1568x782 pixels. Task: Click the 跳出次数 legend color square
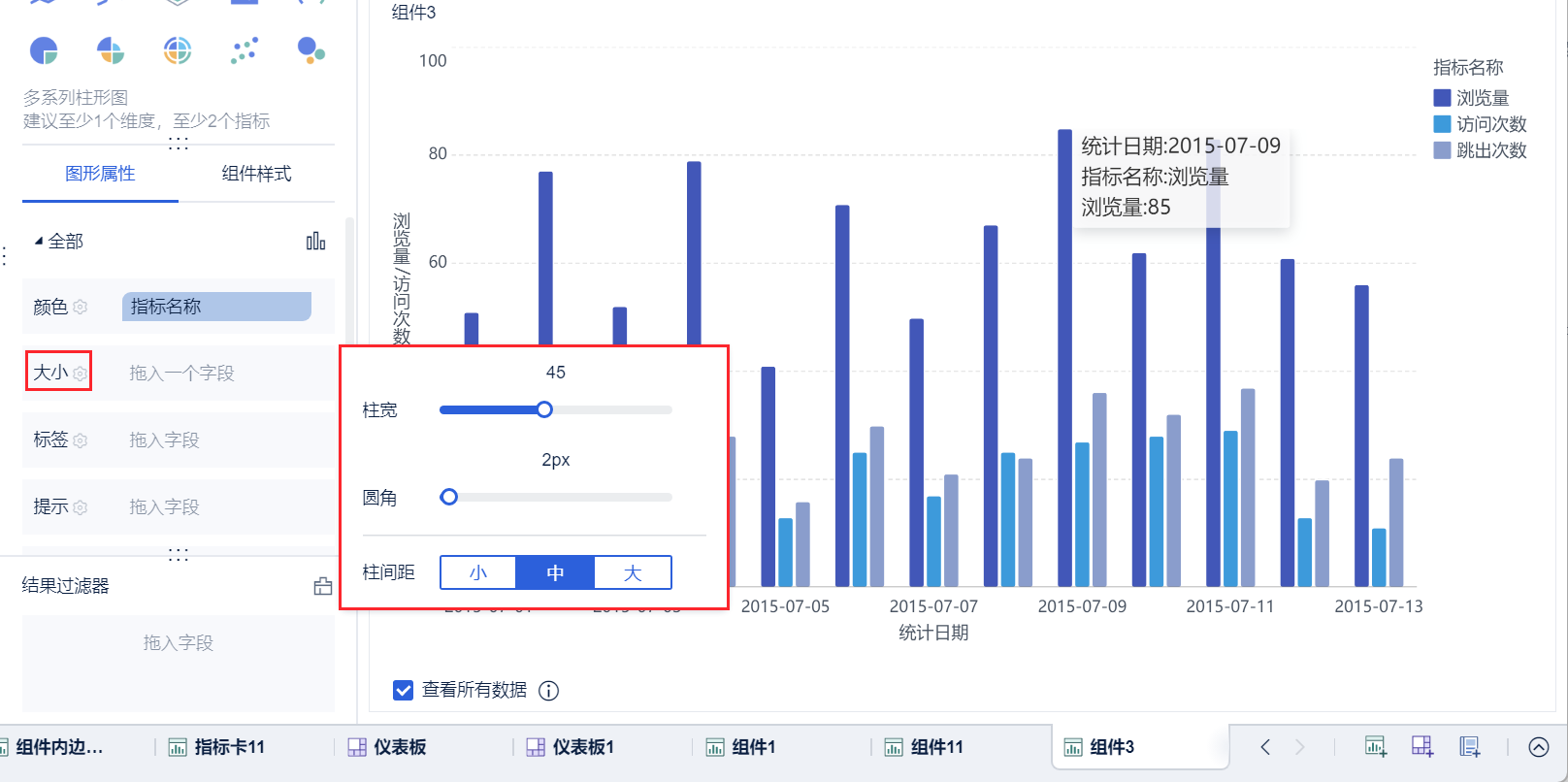point(1442,150)
